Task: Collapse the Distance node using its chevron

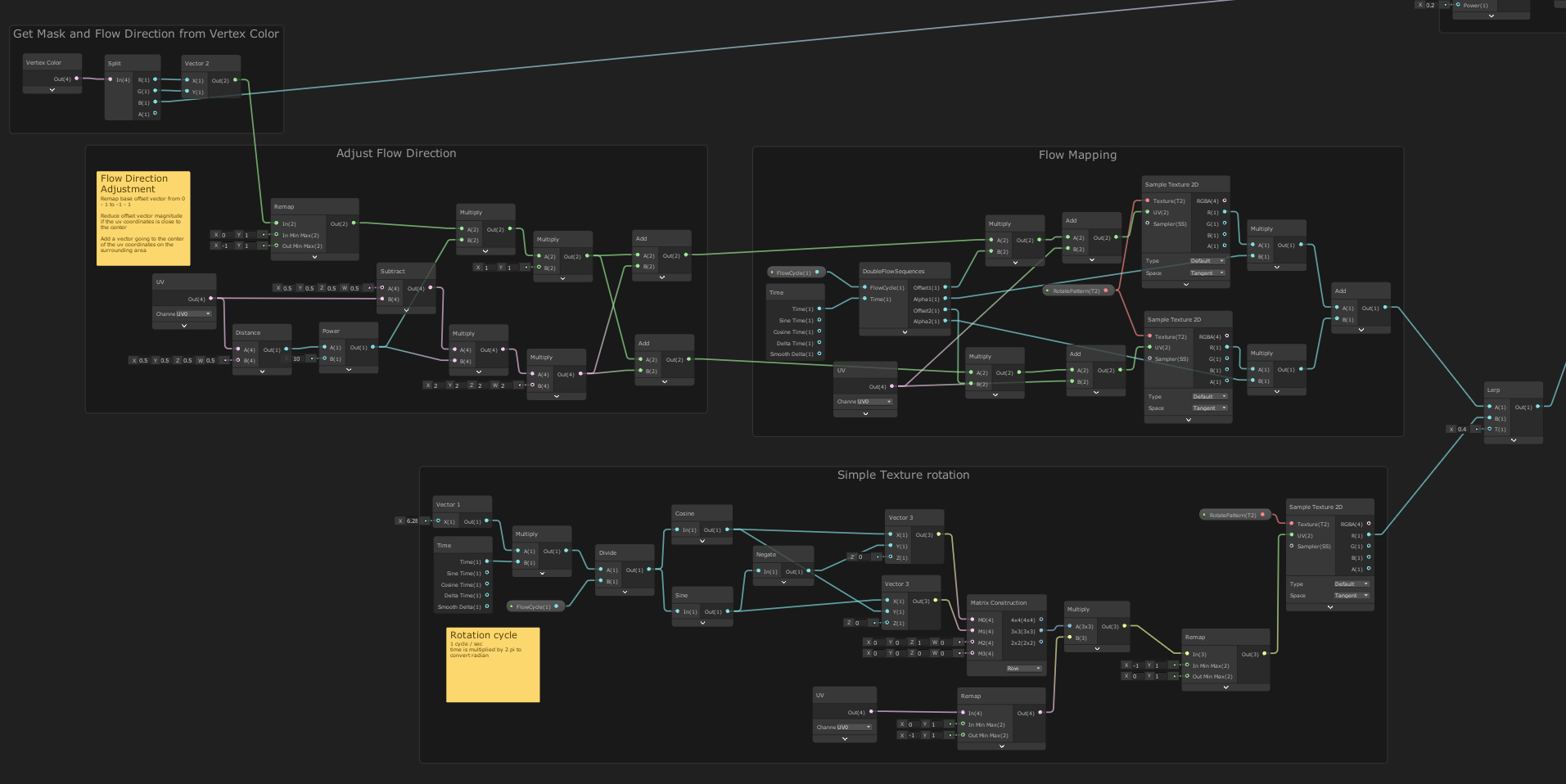Action: [262, 372]
